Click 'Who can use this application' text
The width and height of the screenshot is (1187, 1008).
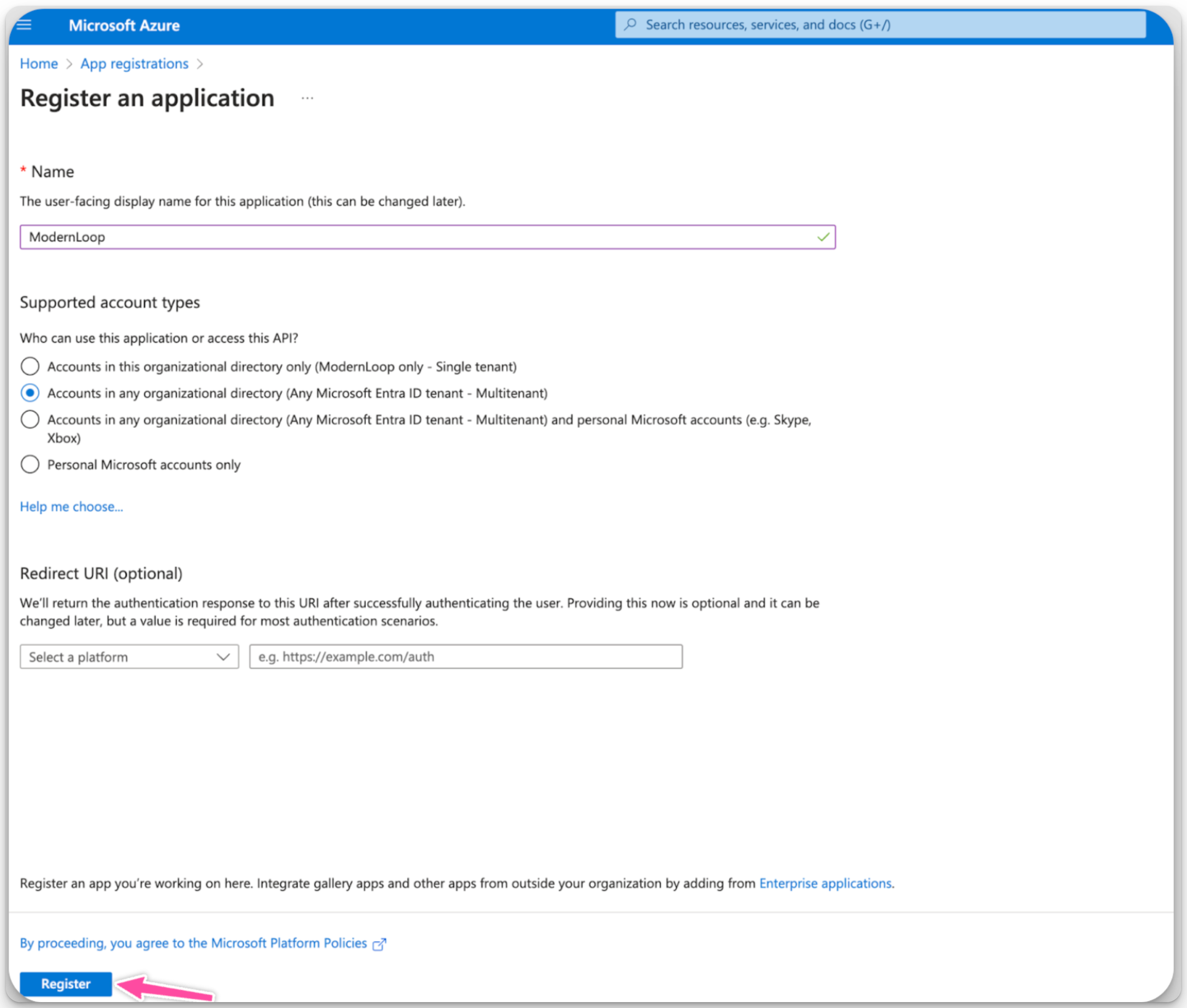[159, 338]
